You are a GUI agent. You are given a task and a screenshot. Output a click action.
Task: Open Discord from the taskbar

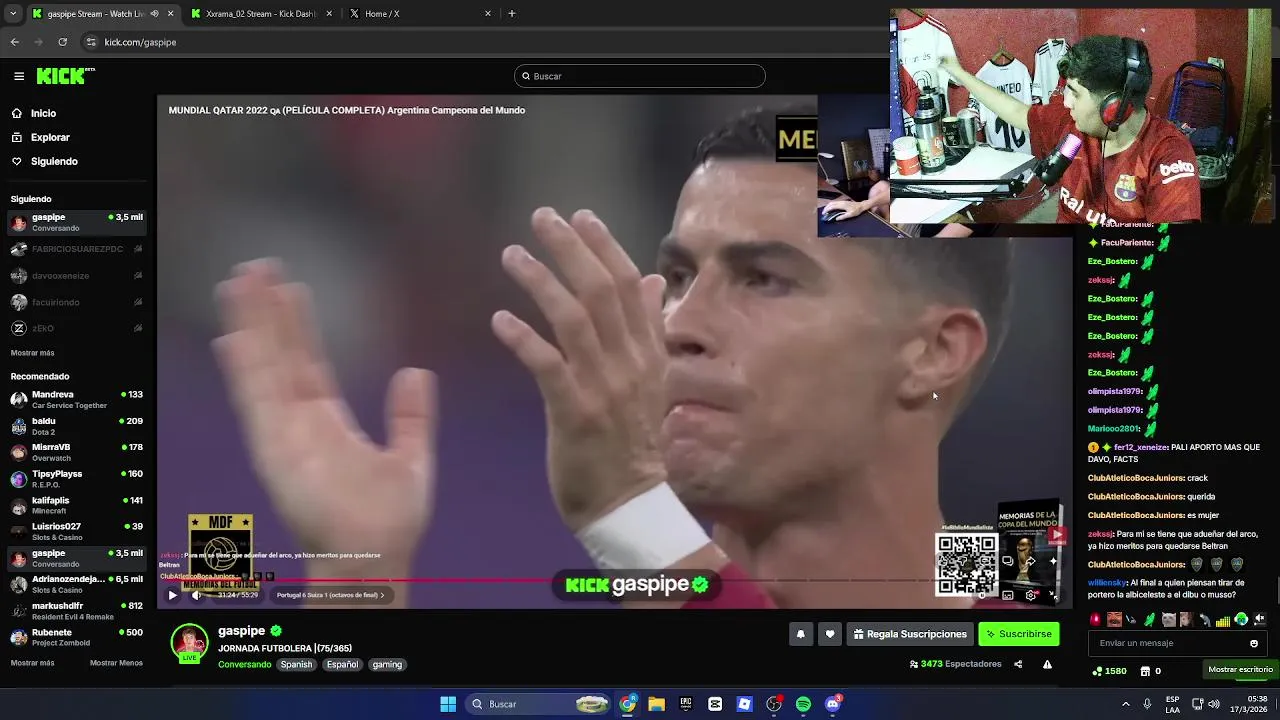click(x=833, y=704)
